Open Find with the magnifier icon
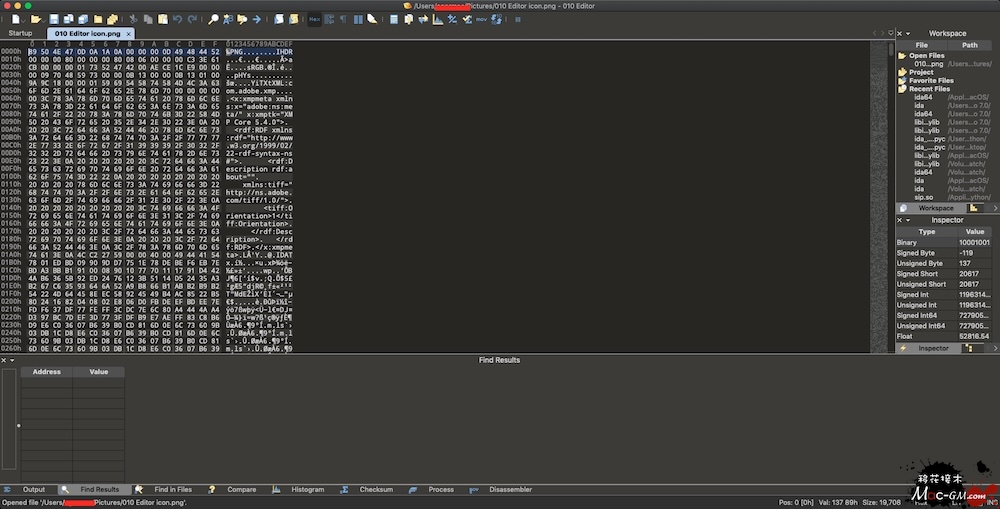 point(213,19)
